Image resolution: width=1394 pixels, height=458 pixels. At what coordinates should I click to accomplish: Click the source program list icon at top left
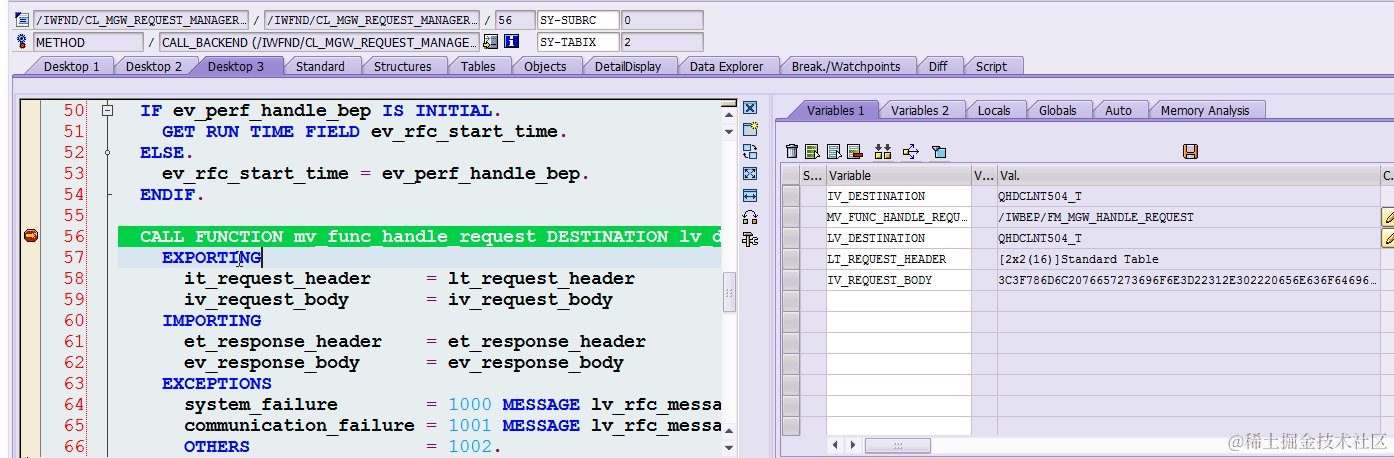(x=23, y=20)
